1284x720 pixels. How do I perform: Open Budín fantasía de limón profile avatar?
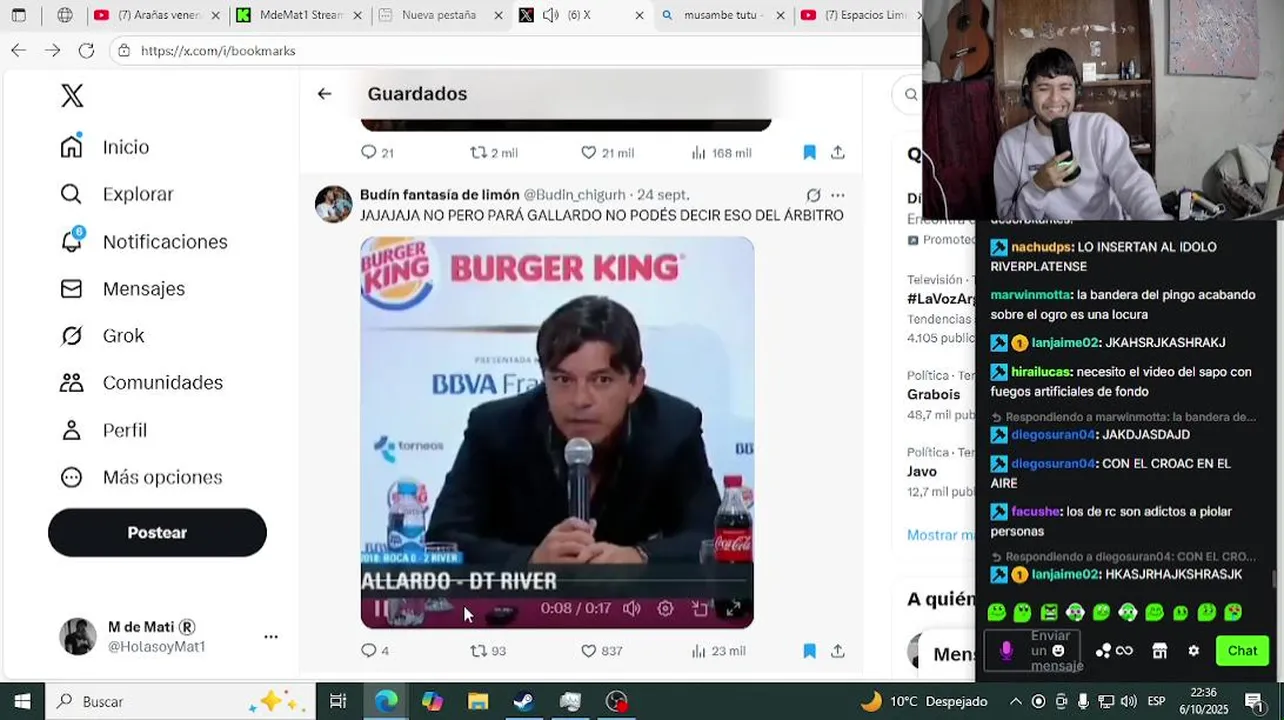pyautogui.click(x=334, y=204)
